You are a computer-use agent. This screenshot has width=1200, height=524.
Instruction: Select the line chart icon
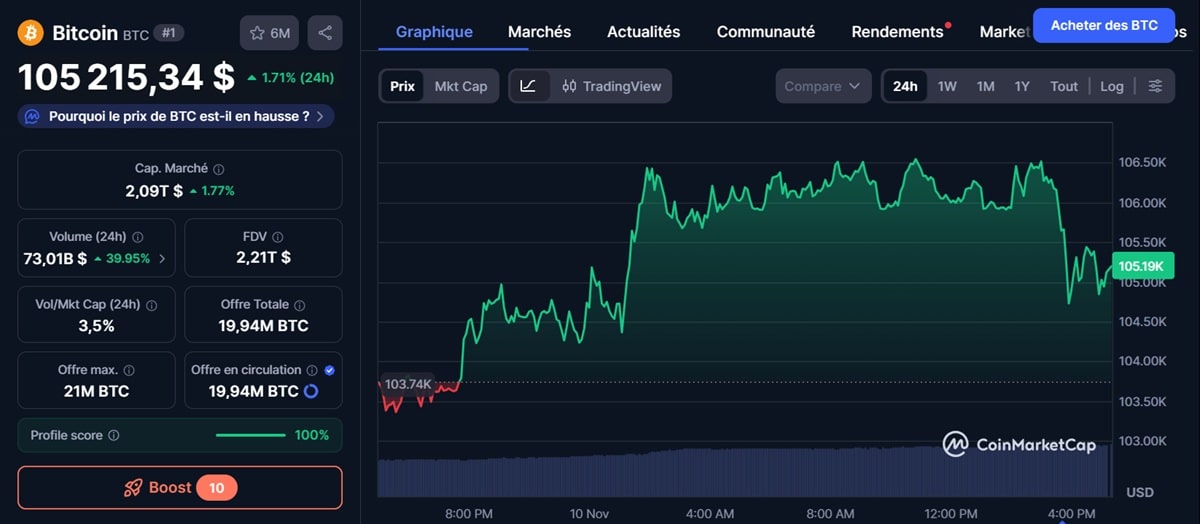(528, 86)
